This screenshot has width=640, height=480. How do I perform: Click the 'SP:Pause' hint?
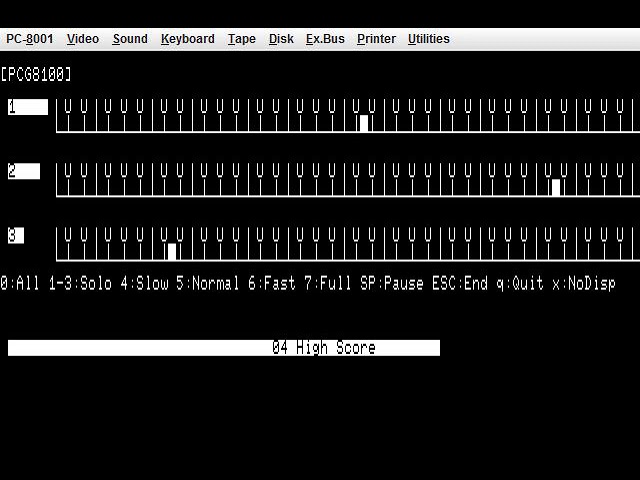click(x=392, y=283)
